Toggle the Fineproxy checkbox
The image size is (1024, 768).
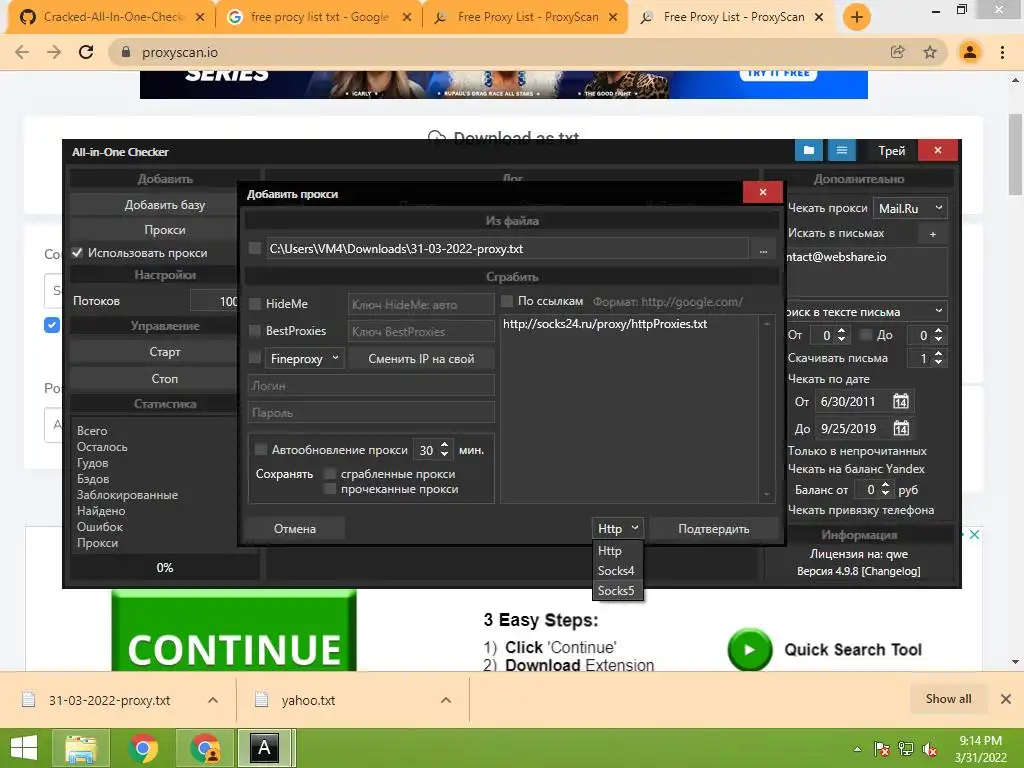point(255,358)
